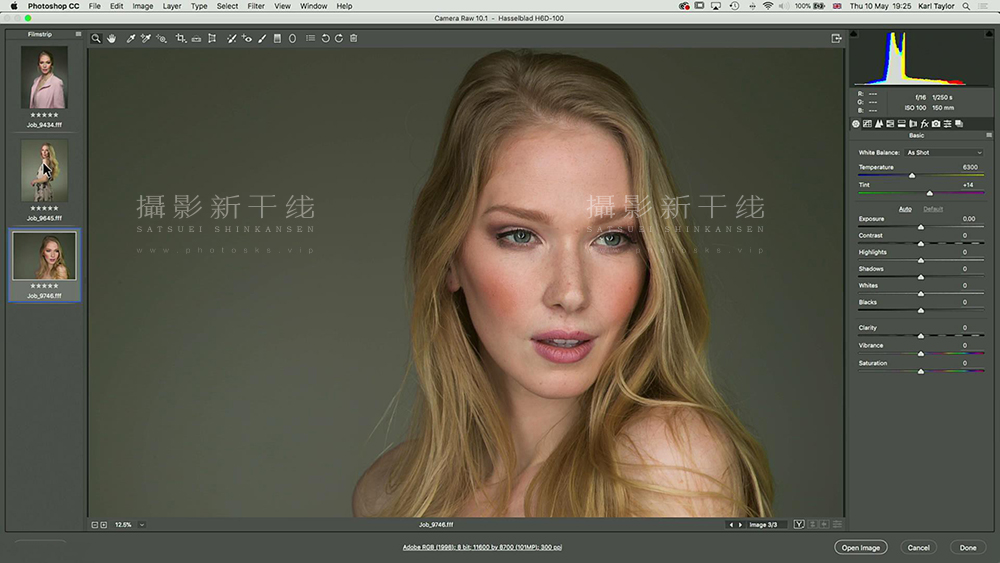Open workflow options link Adobe RGB (1998)
The image size is (1000, 563).
(482, 547)
